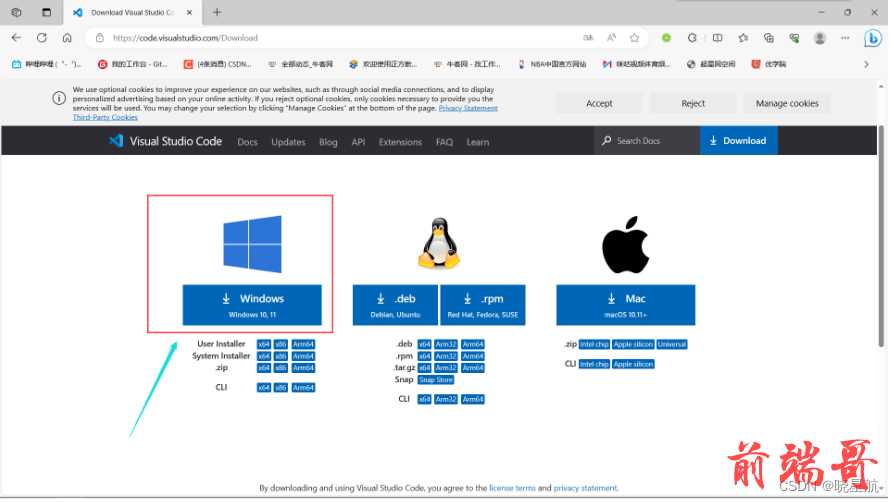Open Split screen icon in Edge toolbar
Viewport: 894px width, 502px height.
click(x=718, y=38)
